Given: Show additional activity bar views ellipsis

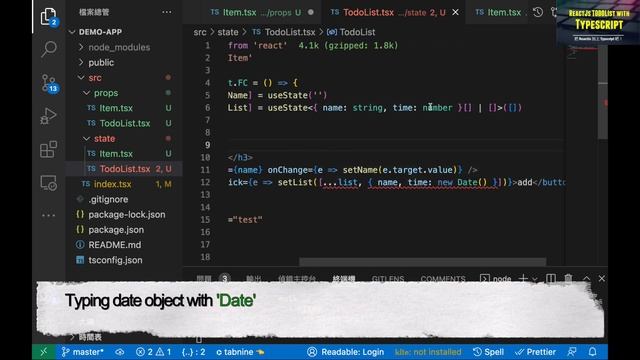Looking at the screenshot, I should coord(49,215).
